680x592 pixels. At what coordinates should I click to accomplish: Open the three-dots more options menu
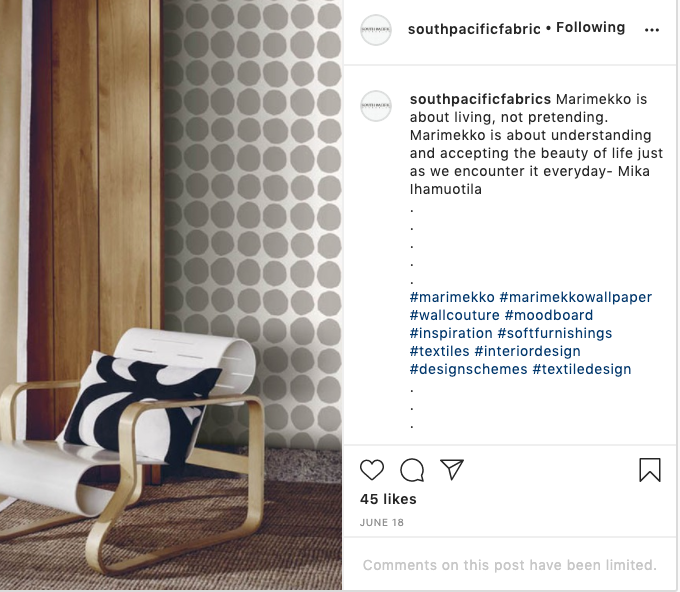[x=652, y=29]
